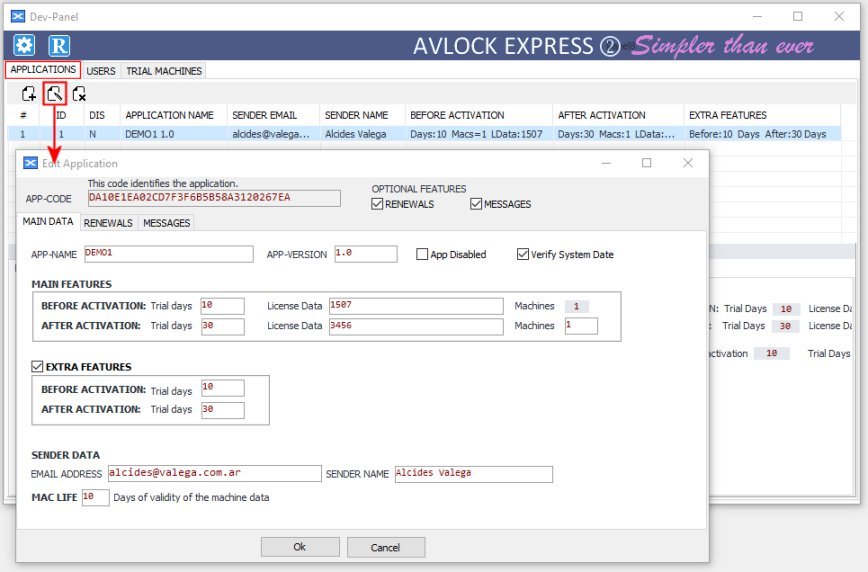The height and width of the screenshot is (572, 868).
Task: Switch to the USERS tab
Action: coord(101,71)
